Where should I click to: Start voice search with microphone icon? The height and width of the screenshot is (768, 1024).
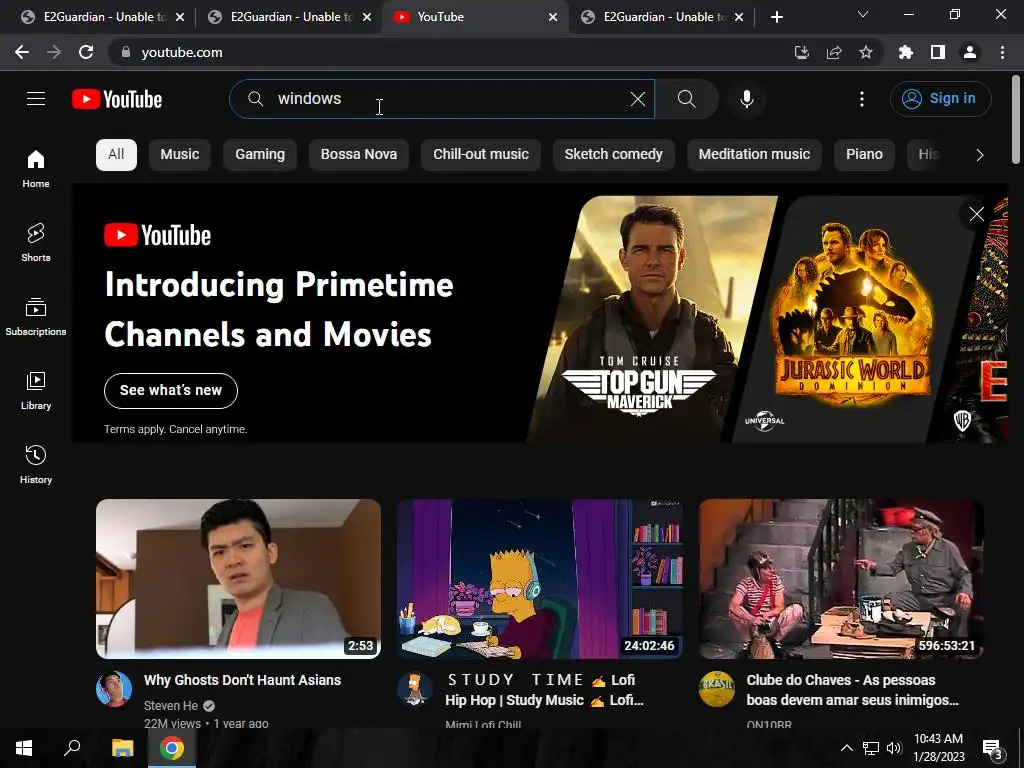click(746, 99)
